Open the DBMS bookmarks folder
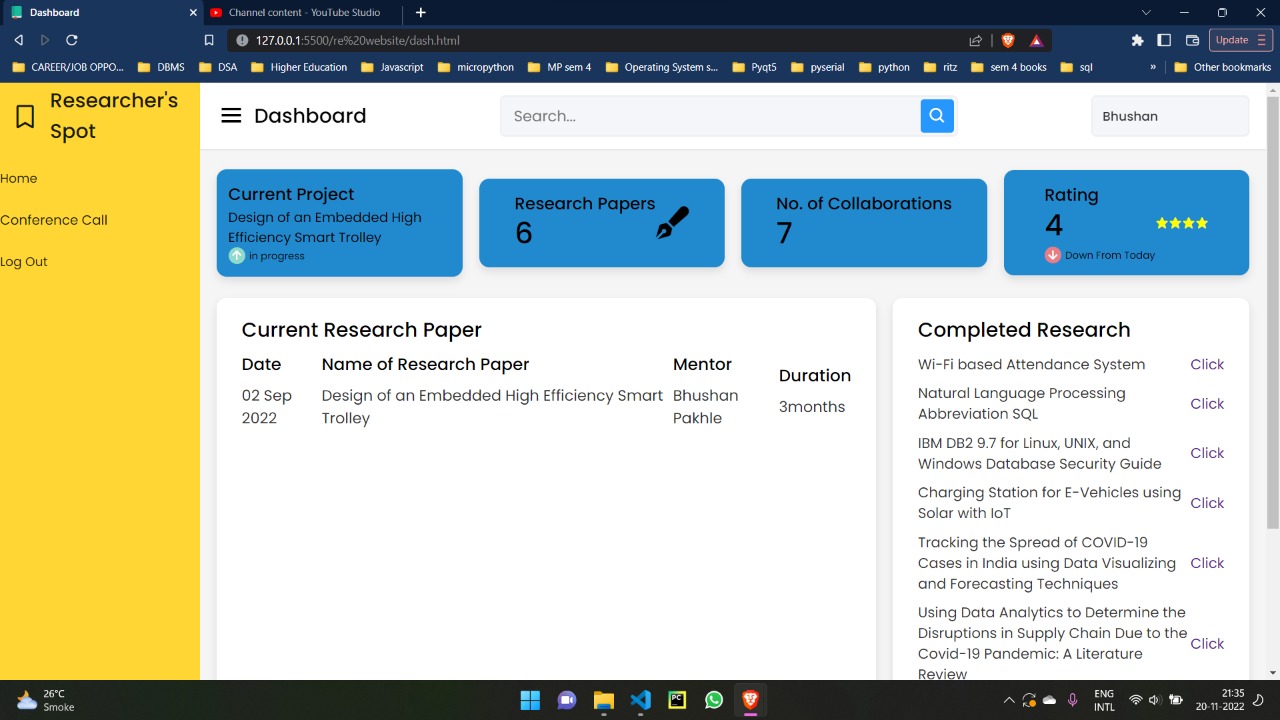Image resolution: width=1280 pixels, height=720 pixels. coord(161,67)
